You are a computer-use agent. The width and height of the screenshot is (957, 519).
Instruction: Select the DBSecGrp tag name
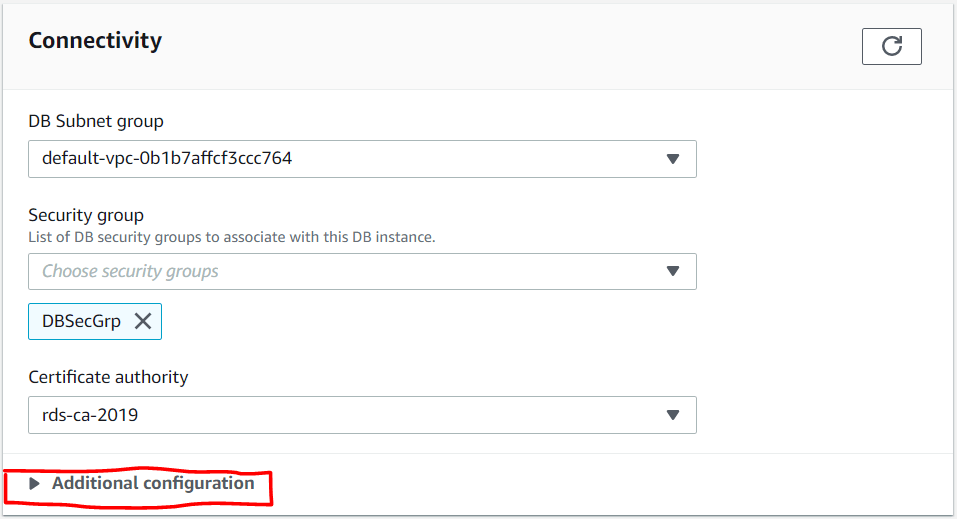(82, 321)
